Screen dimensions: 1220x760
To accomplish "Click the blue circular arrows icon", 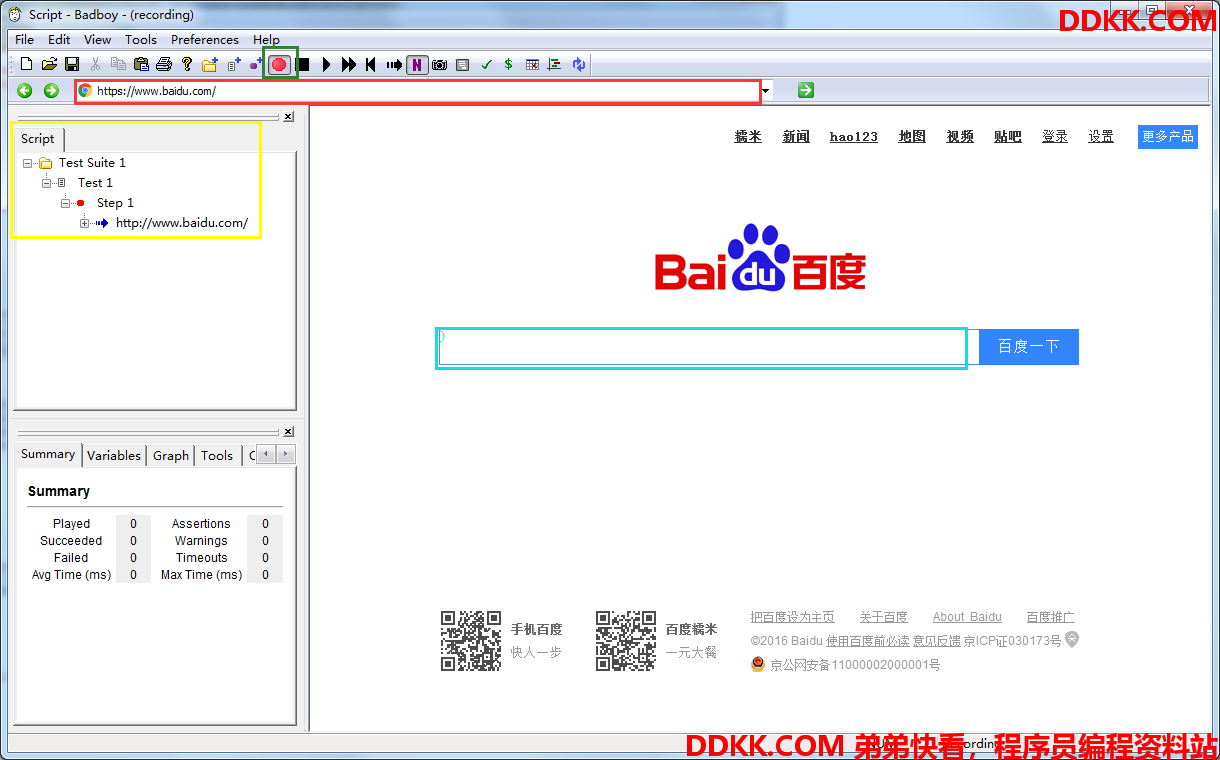I will point(579,65).
